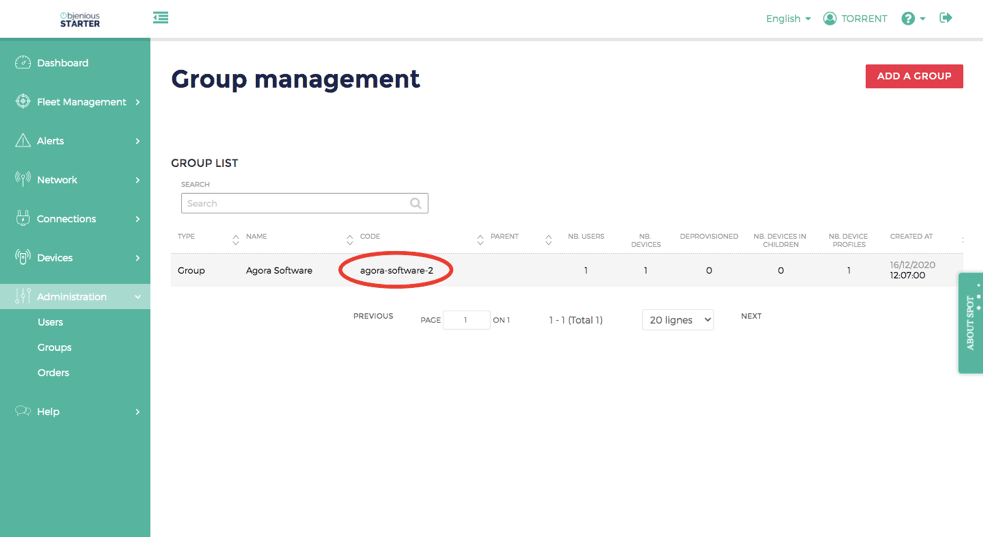The height and width of the screenshot is (537, 983).
Task: Collapse the sidebar with the menu icon
Action: pyautogui.click(x=160, y=18)
